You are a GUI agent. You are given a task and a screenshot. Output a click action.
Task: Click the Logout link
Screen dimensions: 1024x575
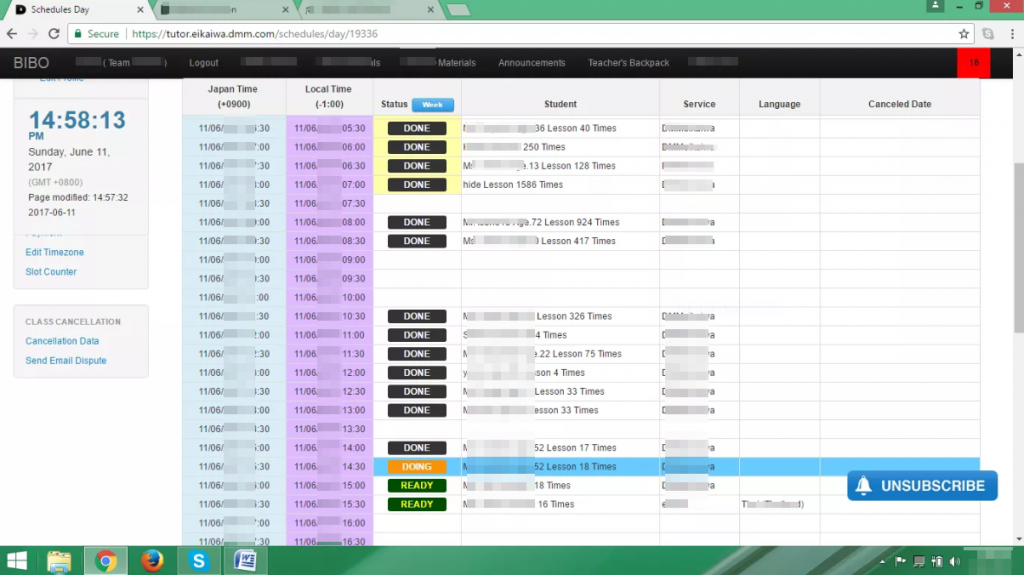click(x=204, y=63)
